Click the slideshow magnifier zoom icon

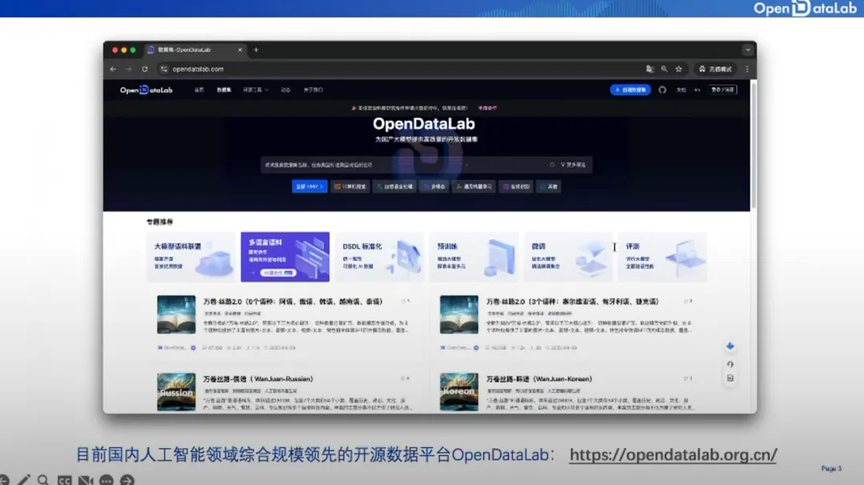pyautogui.click(x=44, y=480)
